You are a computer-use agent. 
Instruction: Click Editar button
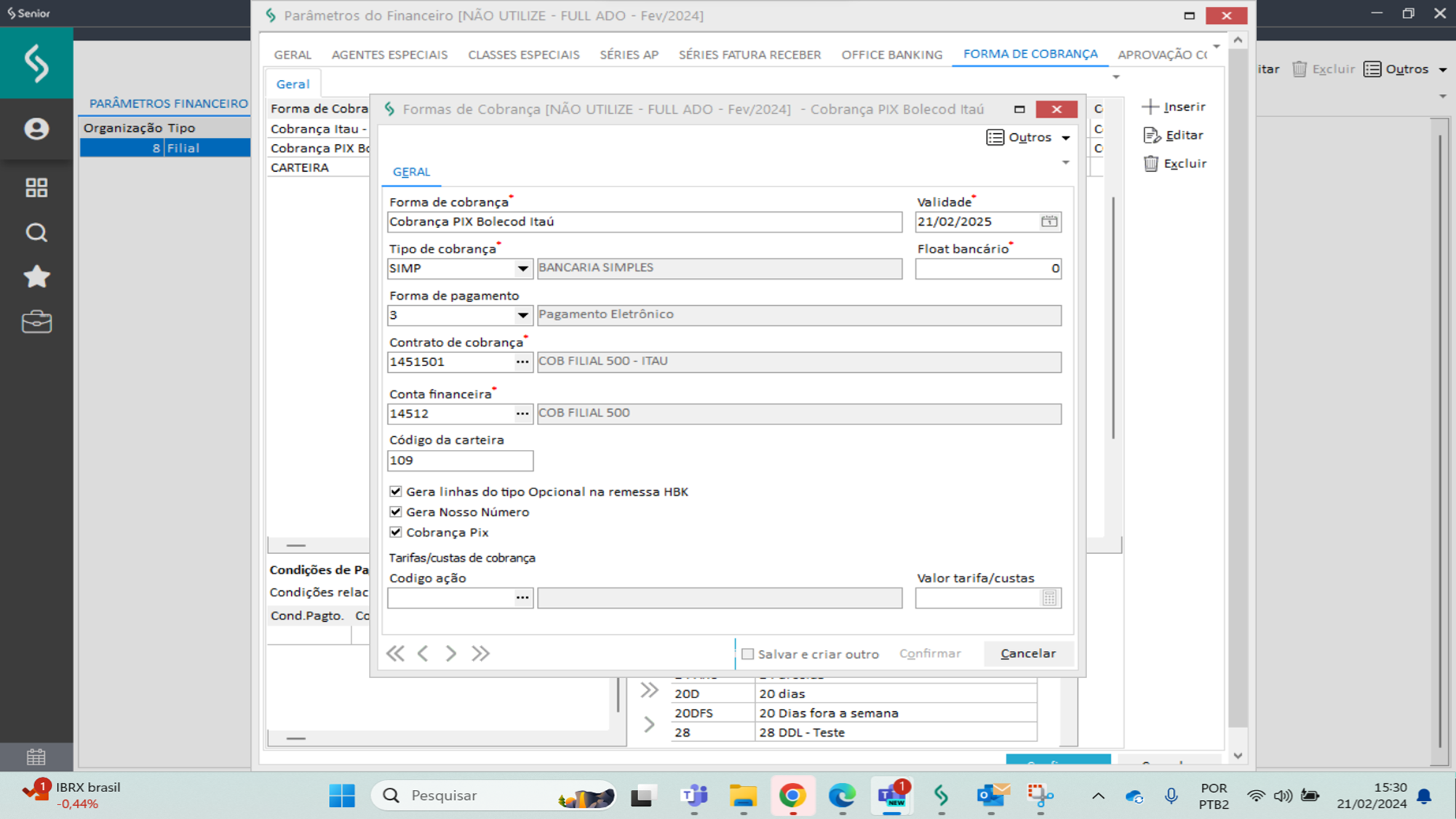tap(1174, 135)
